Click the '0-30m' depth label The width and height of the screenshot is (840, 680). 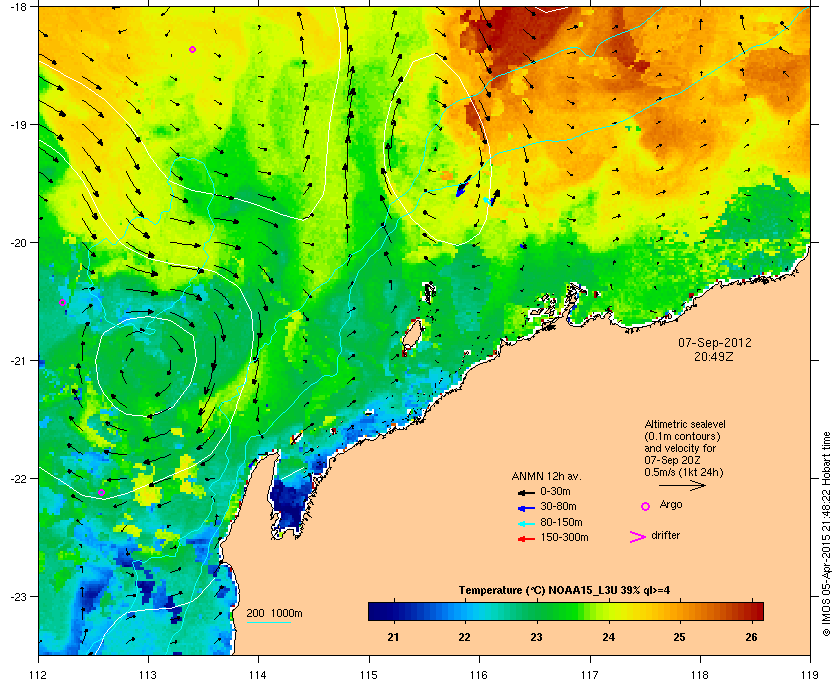(556, 491)
